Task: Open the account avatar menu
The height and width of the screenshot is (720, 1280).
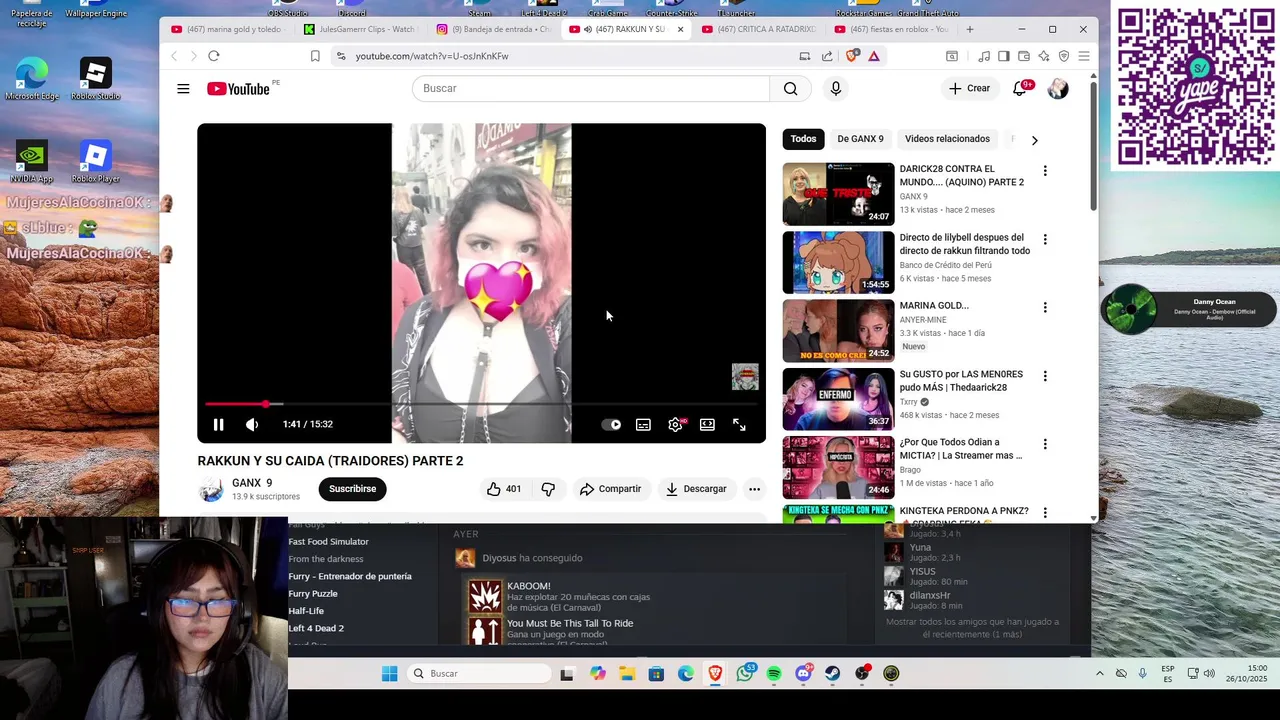Action: tap(1058, 89)
